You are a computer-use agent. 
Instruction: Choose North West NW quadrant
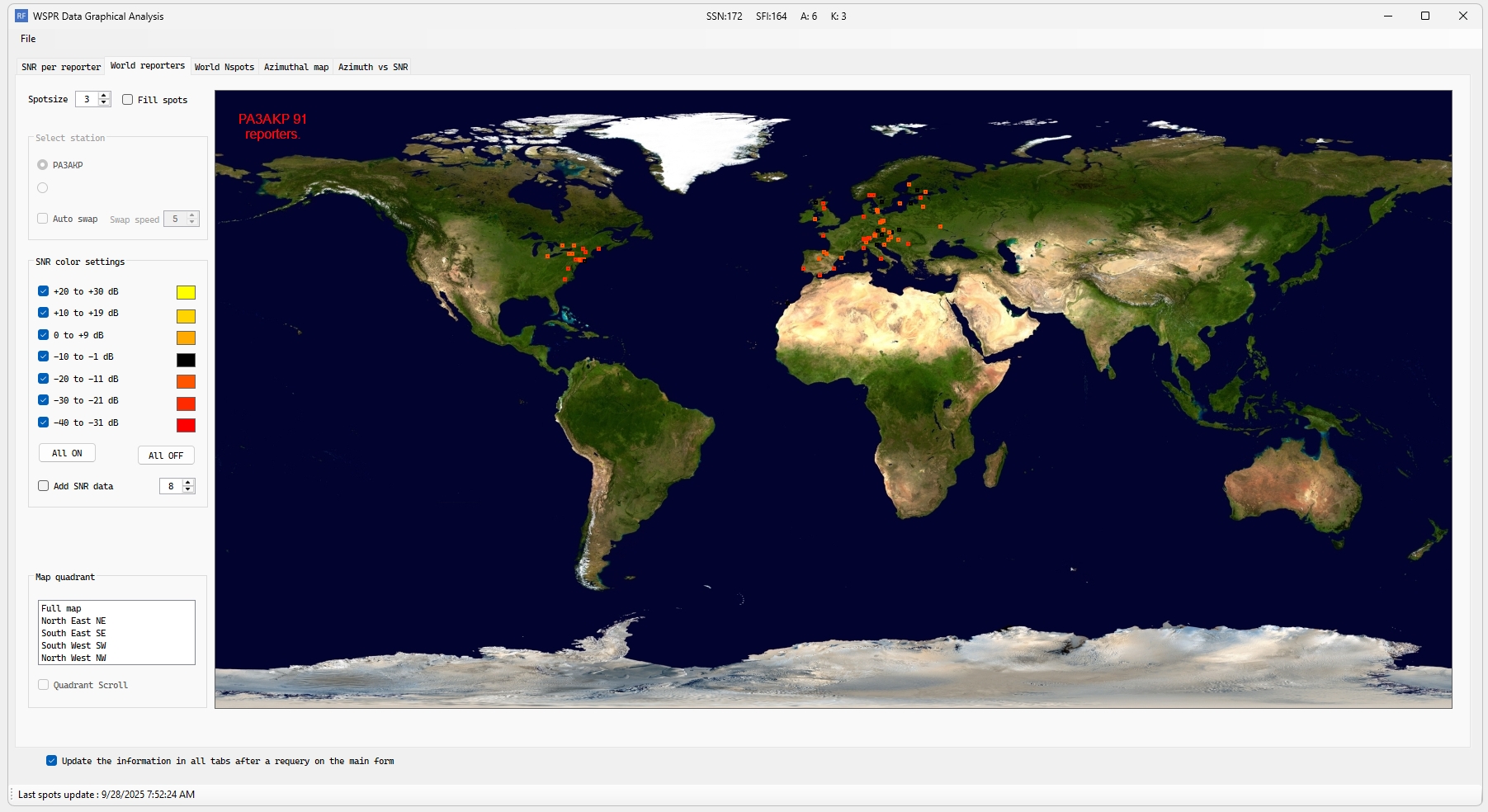click(x=116, y=658)
